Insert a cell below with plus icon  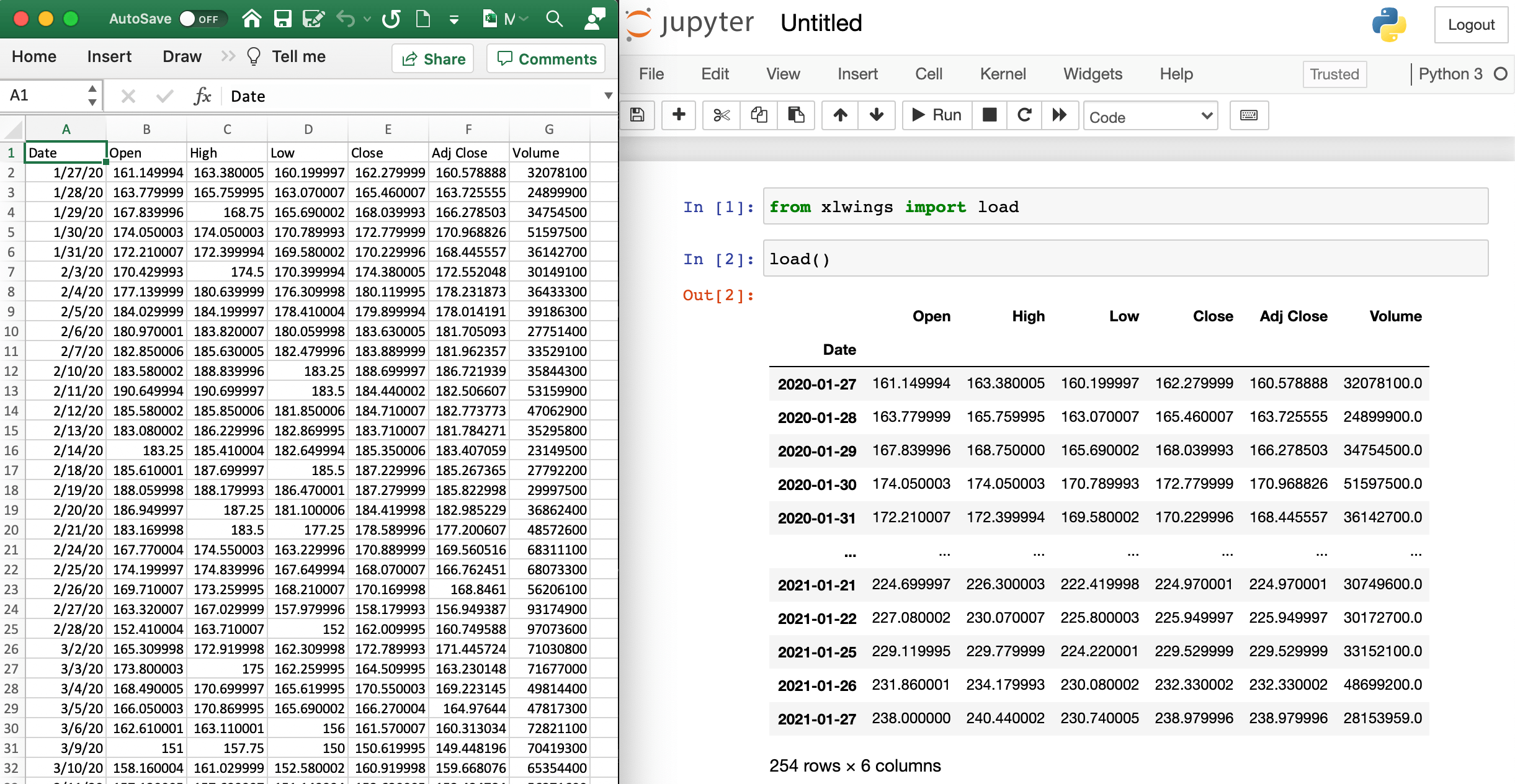pos(679,115)
